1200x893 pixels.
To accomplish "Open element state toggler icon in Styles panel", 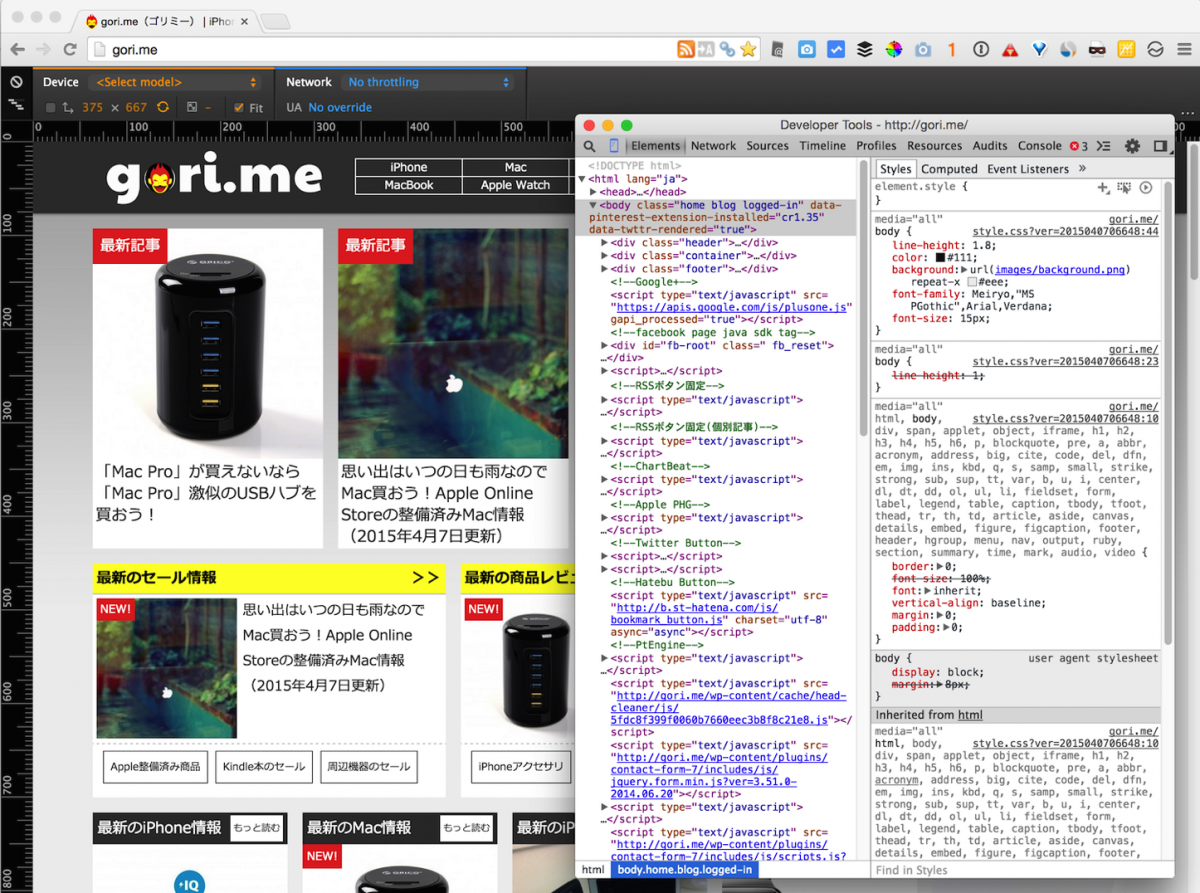I will (1122, 186).
